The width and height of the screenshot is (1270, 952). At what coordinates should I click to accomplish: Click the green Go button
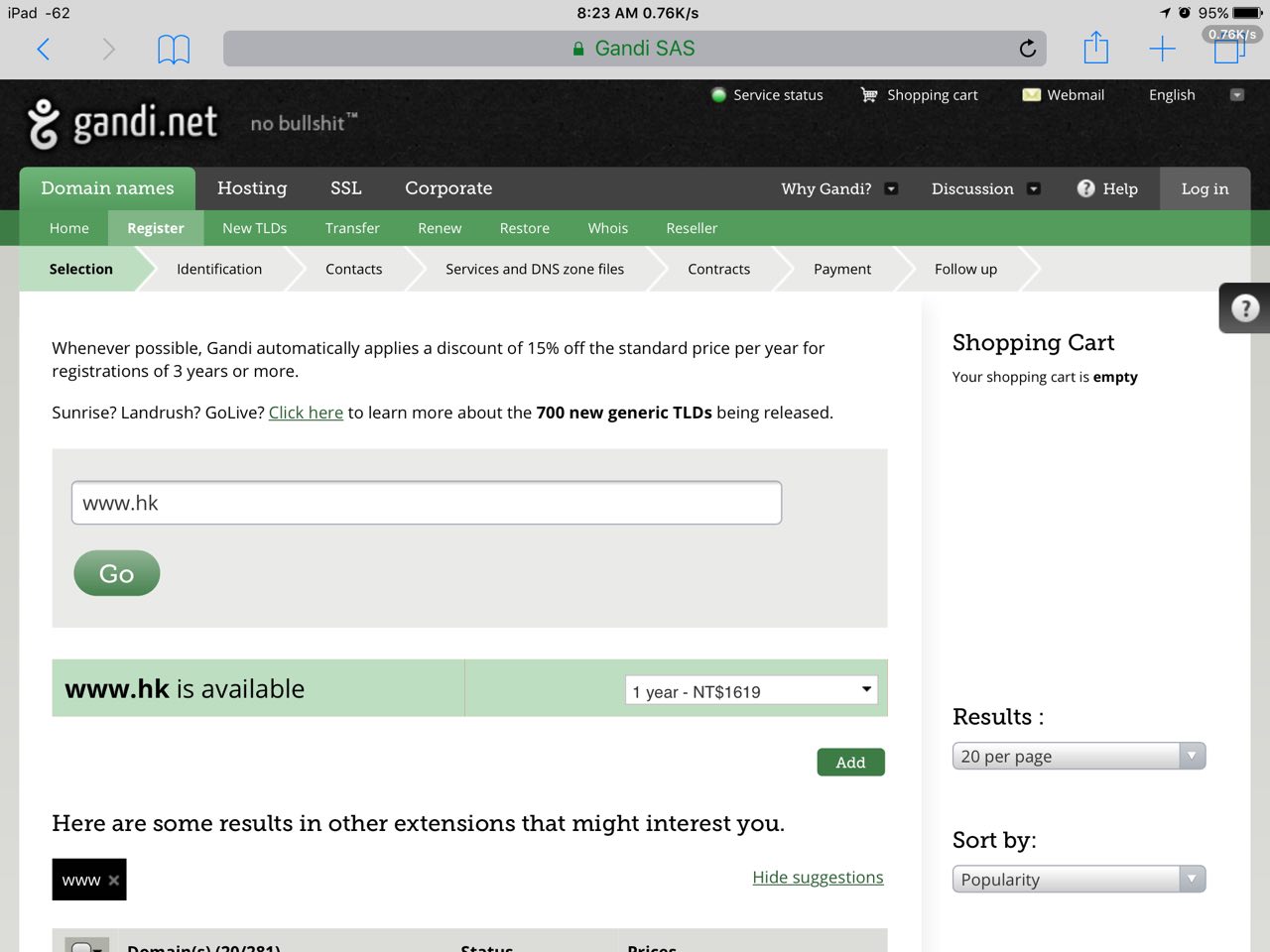117,573
